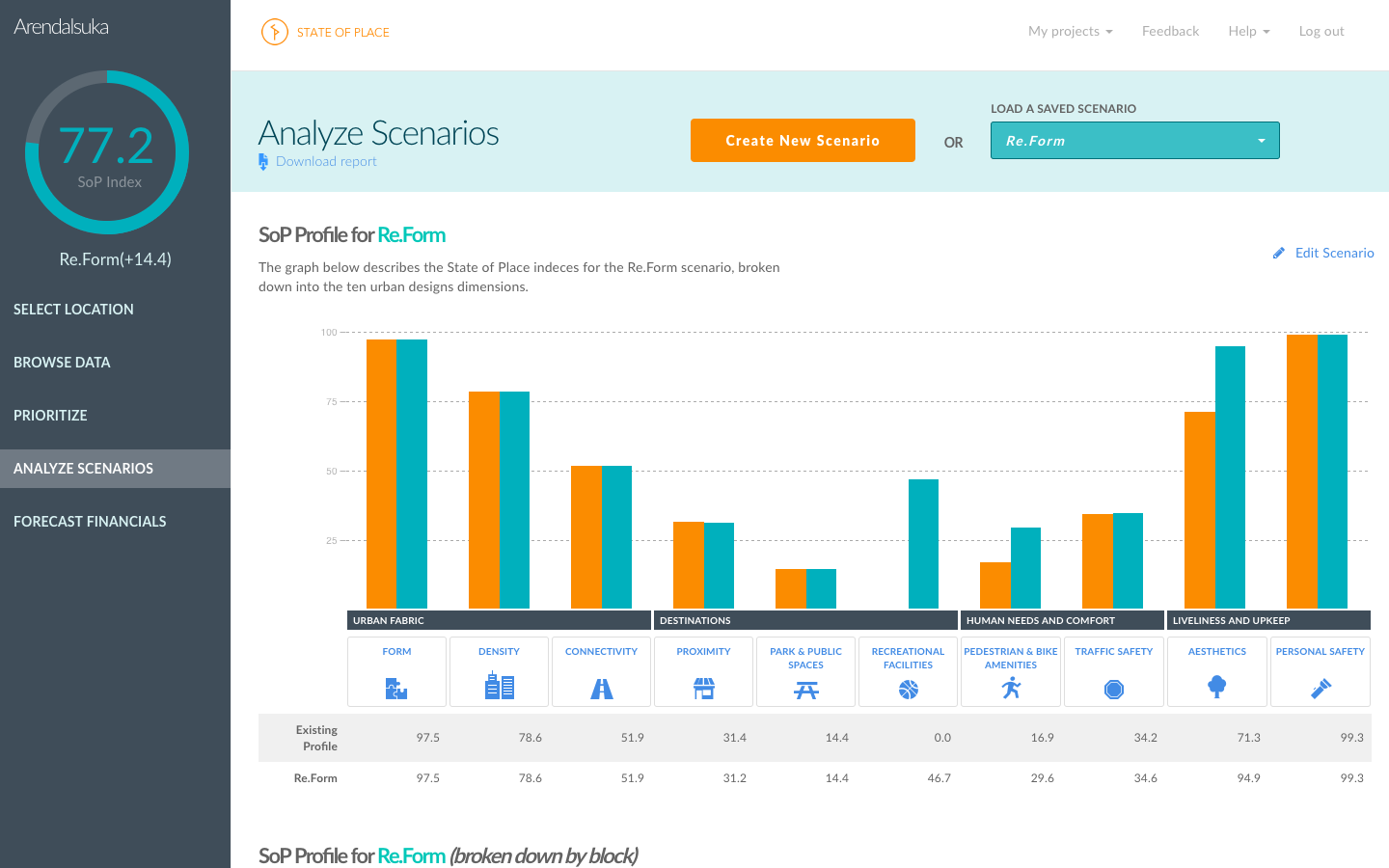Screen dimensions: 1389x868
Task: Select the Personal Safety flashlight icon
Action: (1321, 689)
